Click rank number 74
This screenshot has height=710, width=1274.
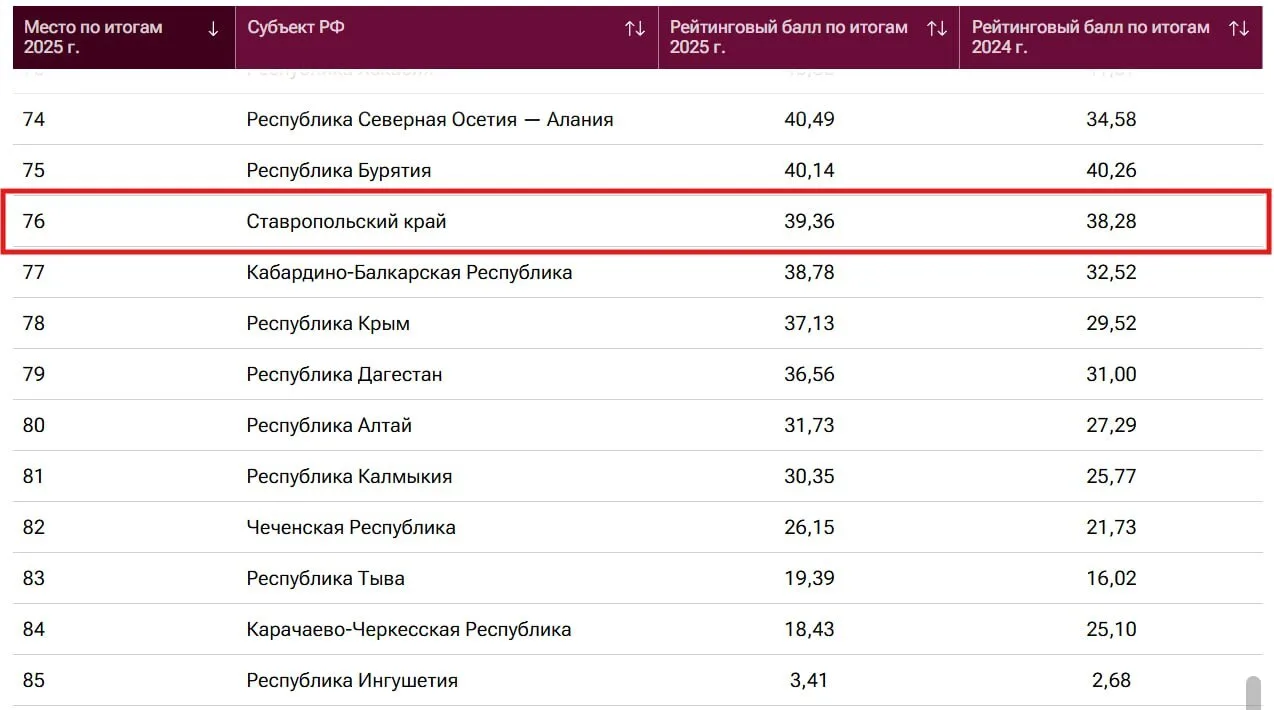pos(34,119)
